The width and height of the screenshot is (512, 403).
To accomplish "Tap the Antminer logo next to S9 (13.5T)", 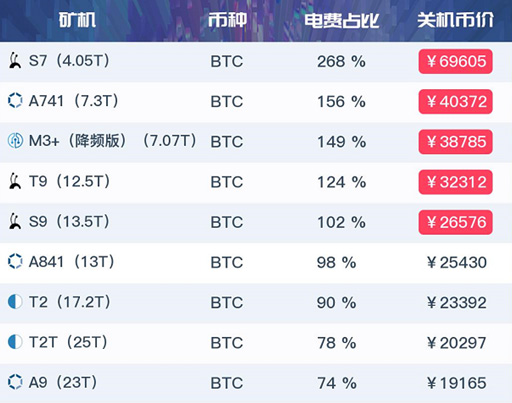I will [x=15, y=221].
